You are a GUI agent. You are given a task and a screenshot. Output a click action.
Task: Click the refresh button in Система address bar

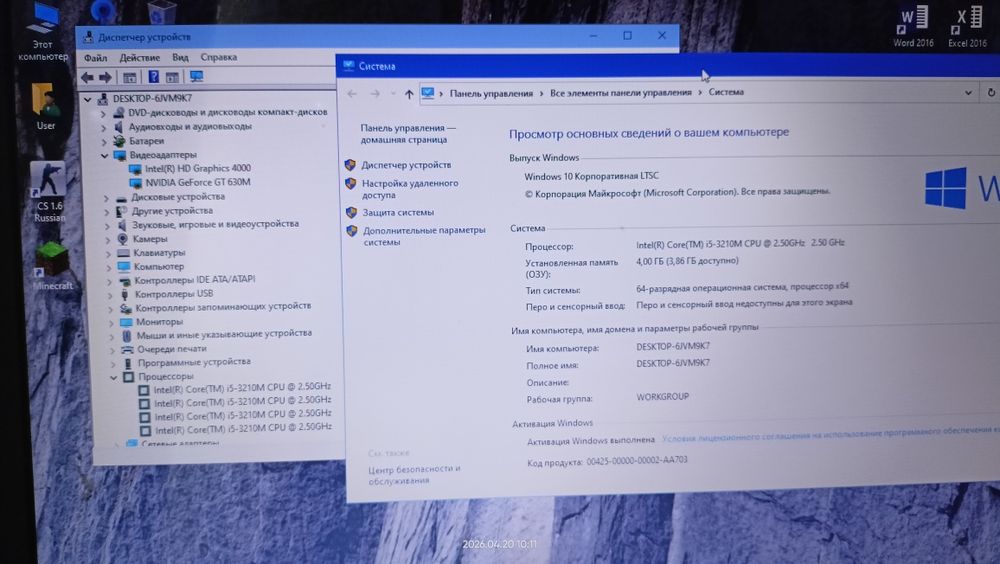coord(991,93)
